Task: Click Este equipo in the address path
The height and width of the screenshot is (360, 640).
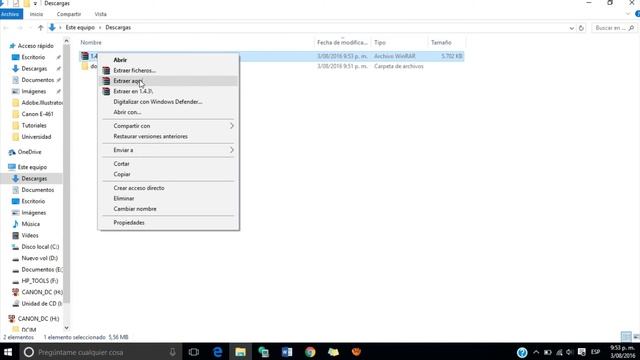Action: coord(80,27)
